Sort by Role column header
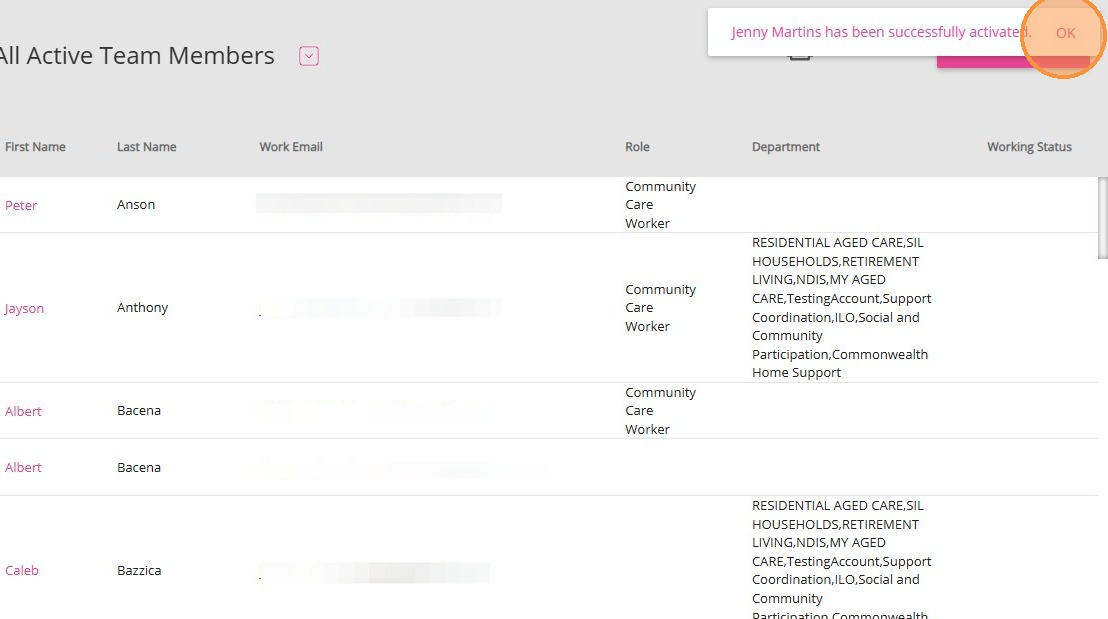Image resolution: width=1108 pixels, height=619 pixels. point(637,147)
